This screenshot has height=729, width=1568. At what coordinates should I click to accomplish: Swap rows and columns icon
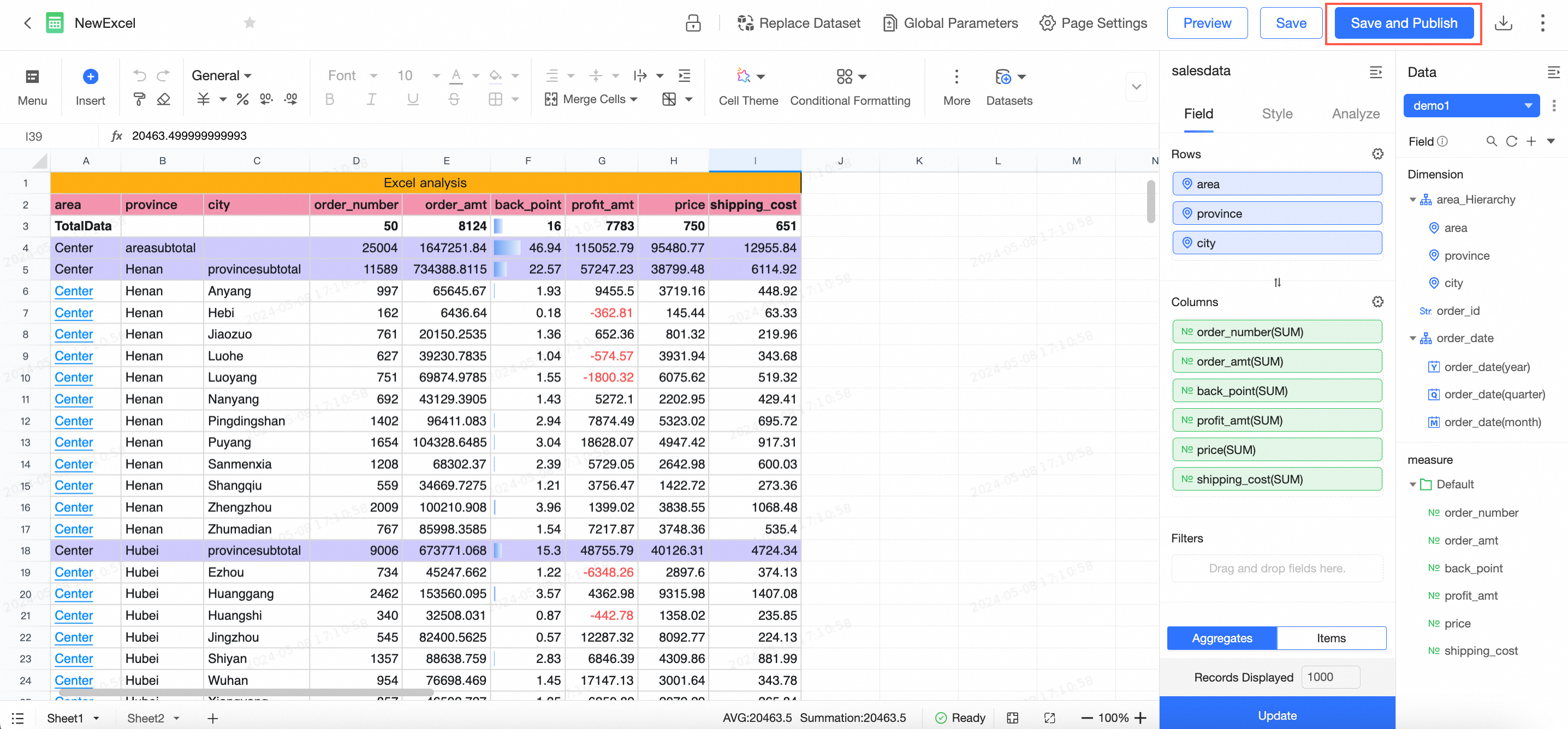click(x=1277, y=282)
